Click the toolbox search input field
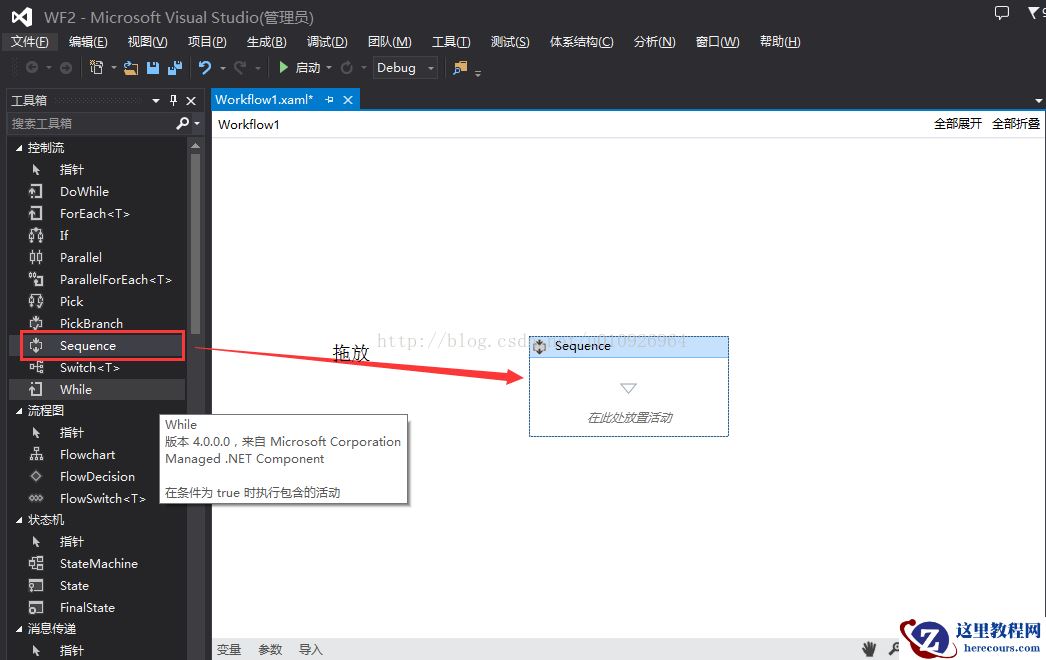The height and width of the screenshot is (660, 1046). [90, 123]
